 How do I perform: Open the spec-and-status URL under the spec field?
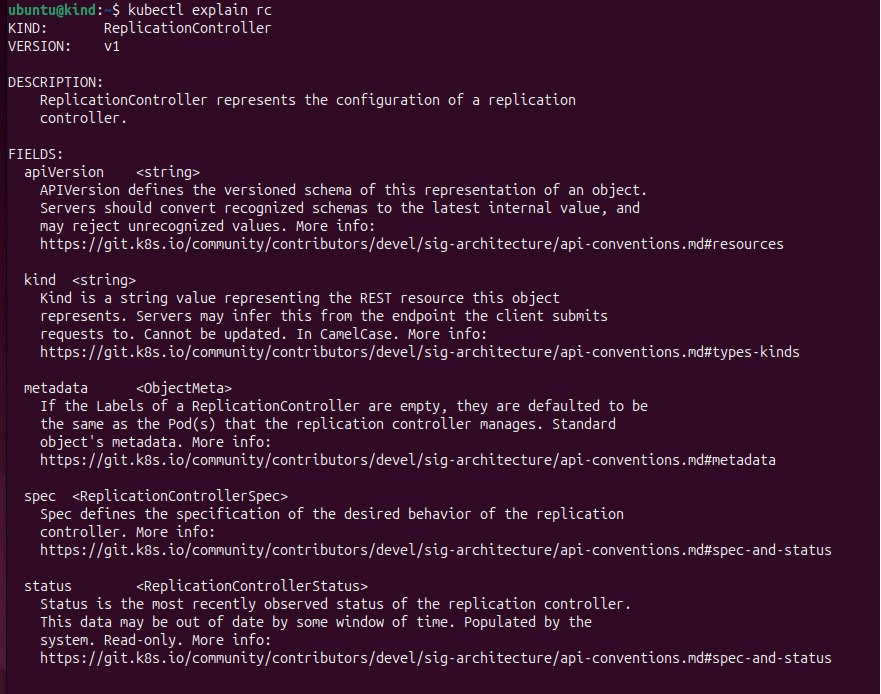pos(435,550)
